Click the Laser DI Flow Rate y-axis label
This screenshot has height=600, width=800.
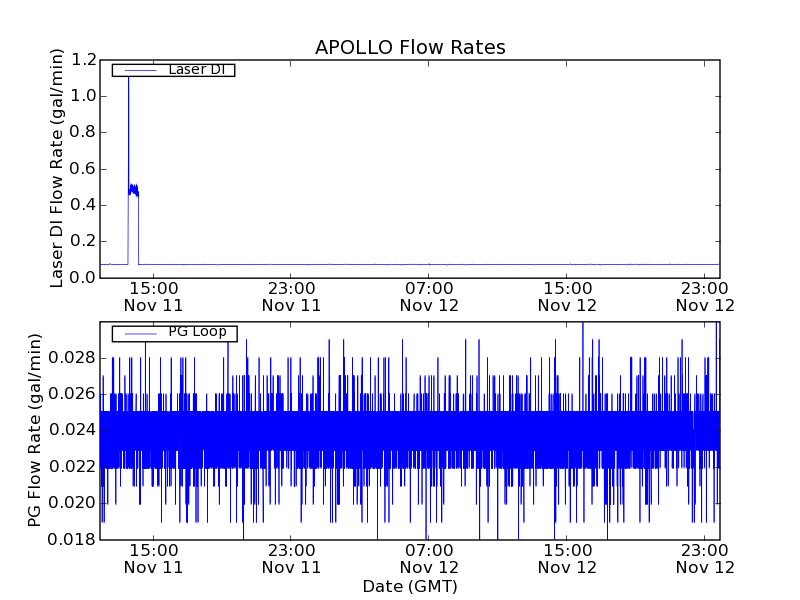(x=57, y=168)
